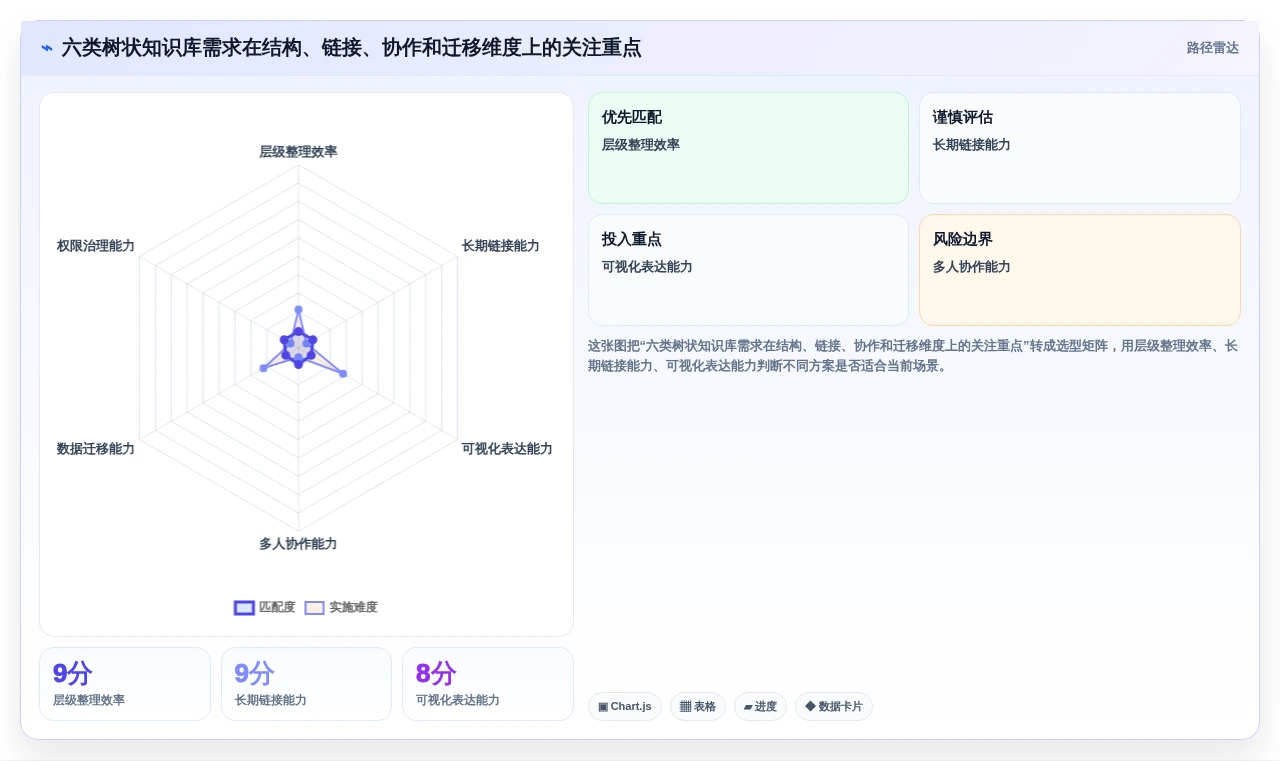The height and width of the screenshot is (761, 1280).
Task: Click the 实施难度 legend color box
Action: pyautogui.click(x=314, y=608)
